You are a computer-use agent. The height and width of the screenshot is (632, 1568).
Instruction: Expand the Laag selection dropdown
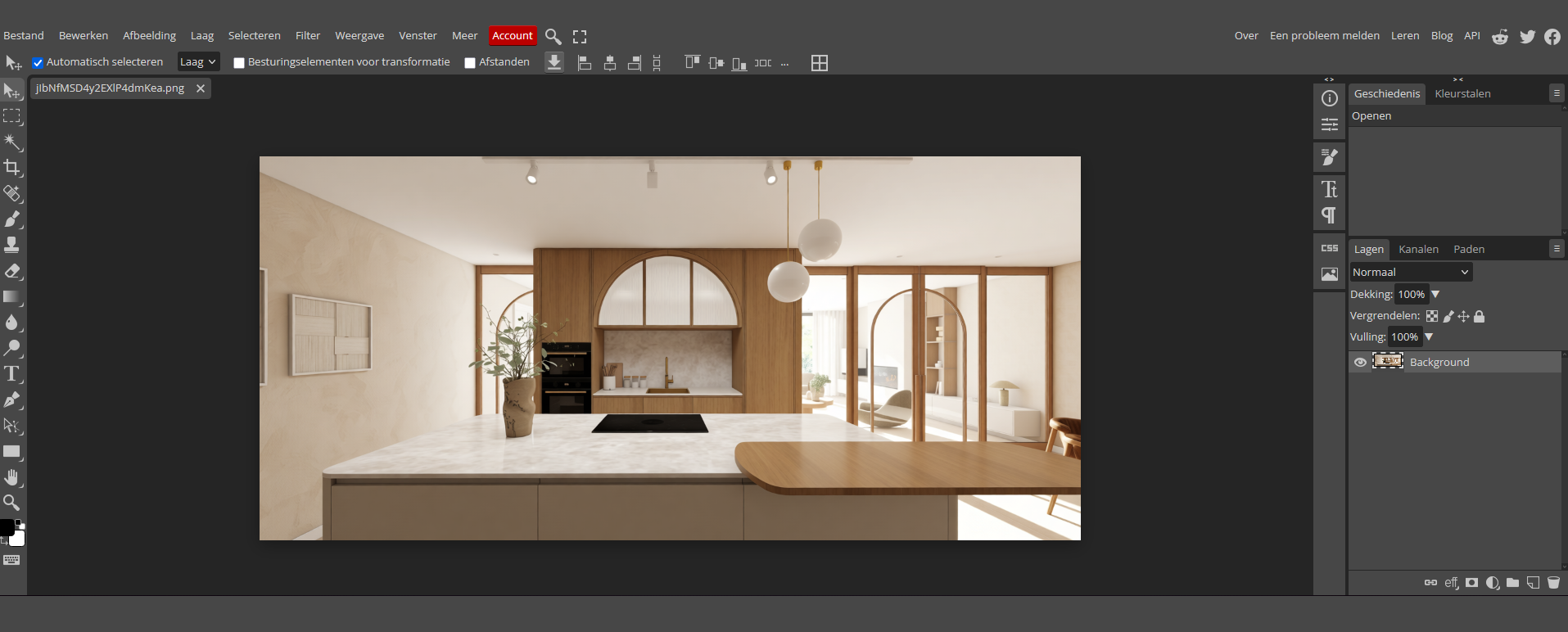pyautogui.click(x=198, y=62)
